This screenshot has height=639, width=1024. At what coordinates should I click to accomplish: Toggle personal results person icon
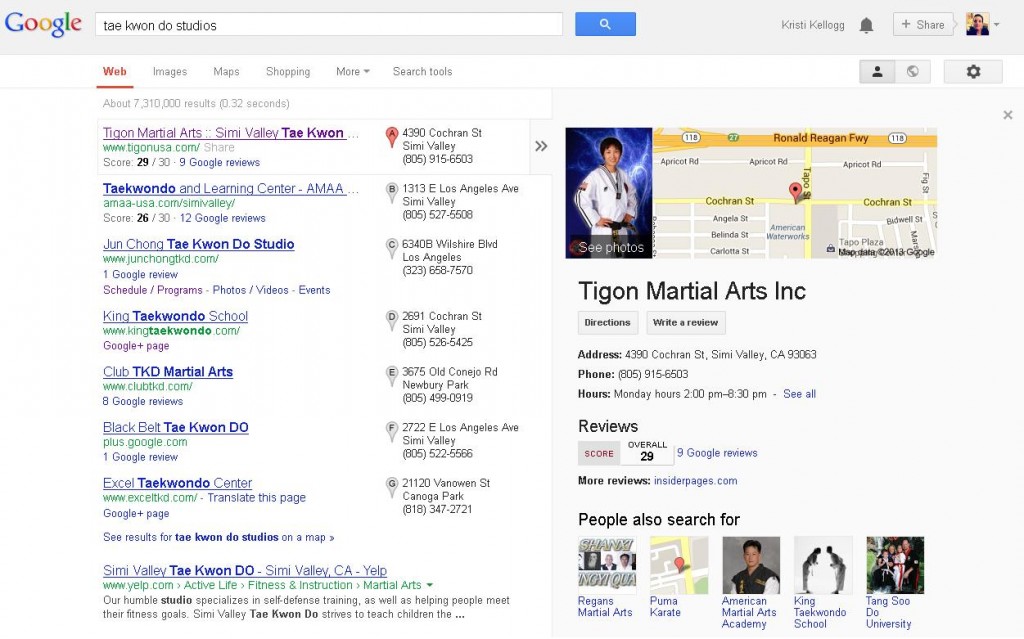click(877, 71)
